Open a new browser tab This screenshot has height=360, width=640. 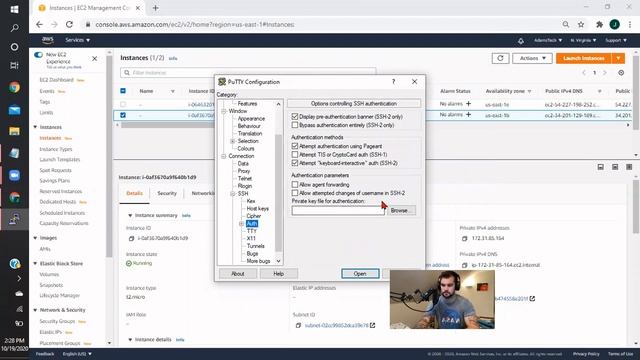click(x=156, y=8)
